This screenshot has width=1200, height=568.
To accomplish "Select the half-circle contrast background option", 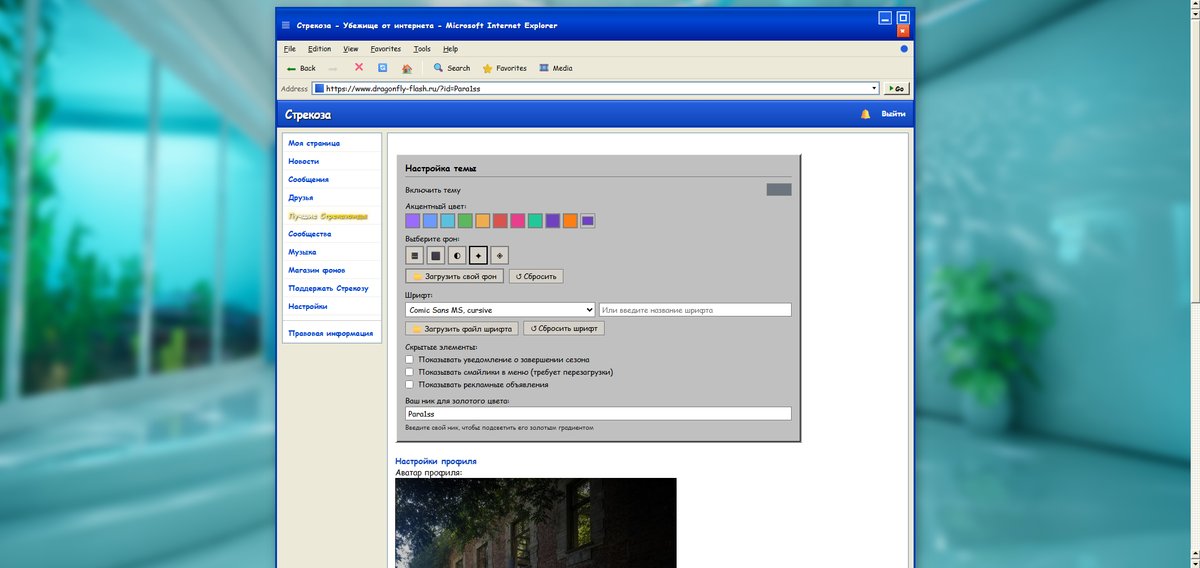I will (457, 256).
